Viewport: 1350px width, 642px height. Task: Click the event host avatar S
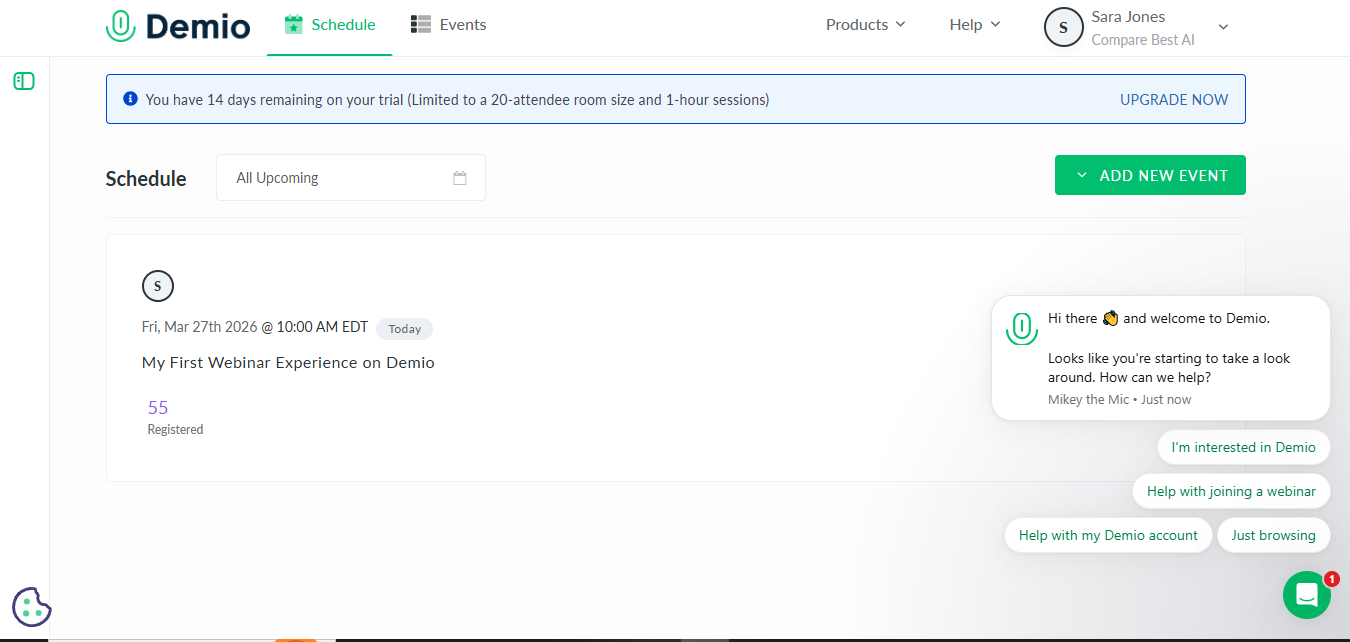[158, 286]
